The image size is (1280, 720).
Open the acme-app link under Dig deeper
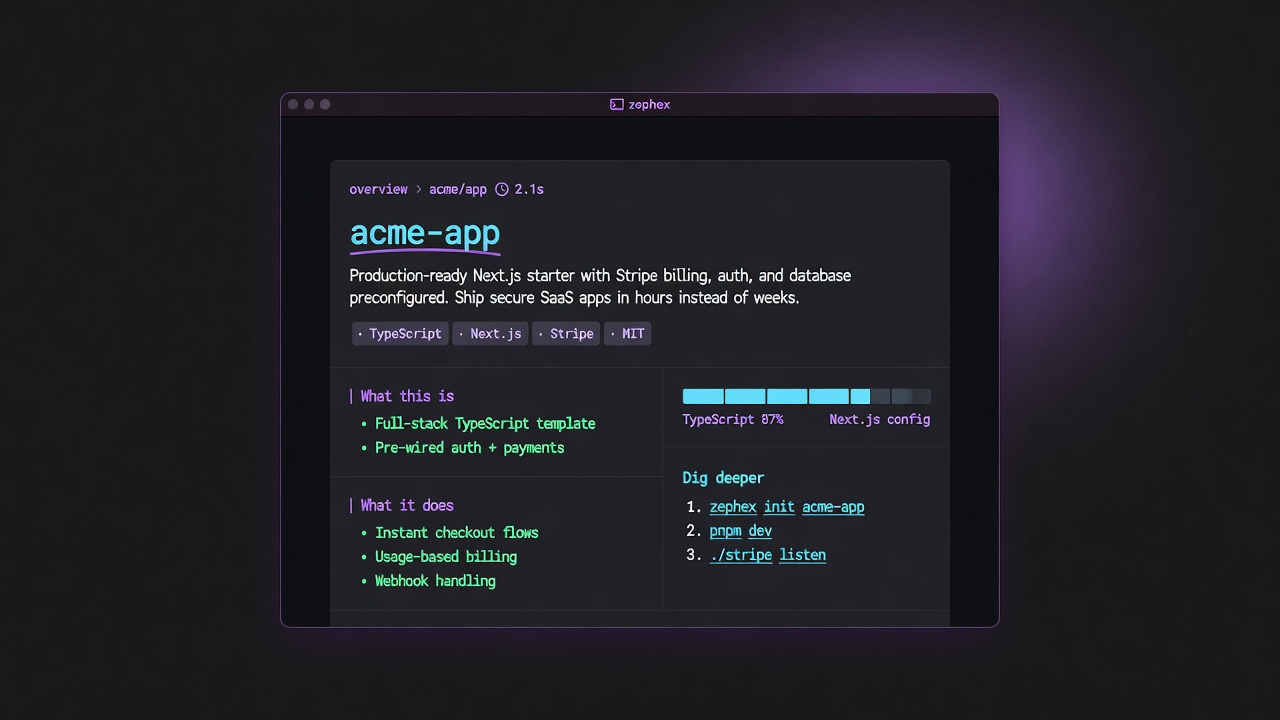coord(833,507)
